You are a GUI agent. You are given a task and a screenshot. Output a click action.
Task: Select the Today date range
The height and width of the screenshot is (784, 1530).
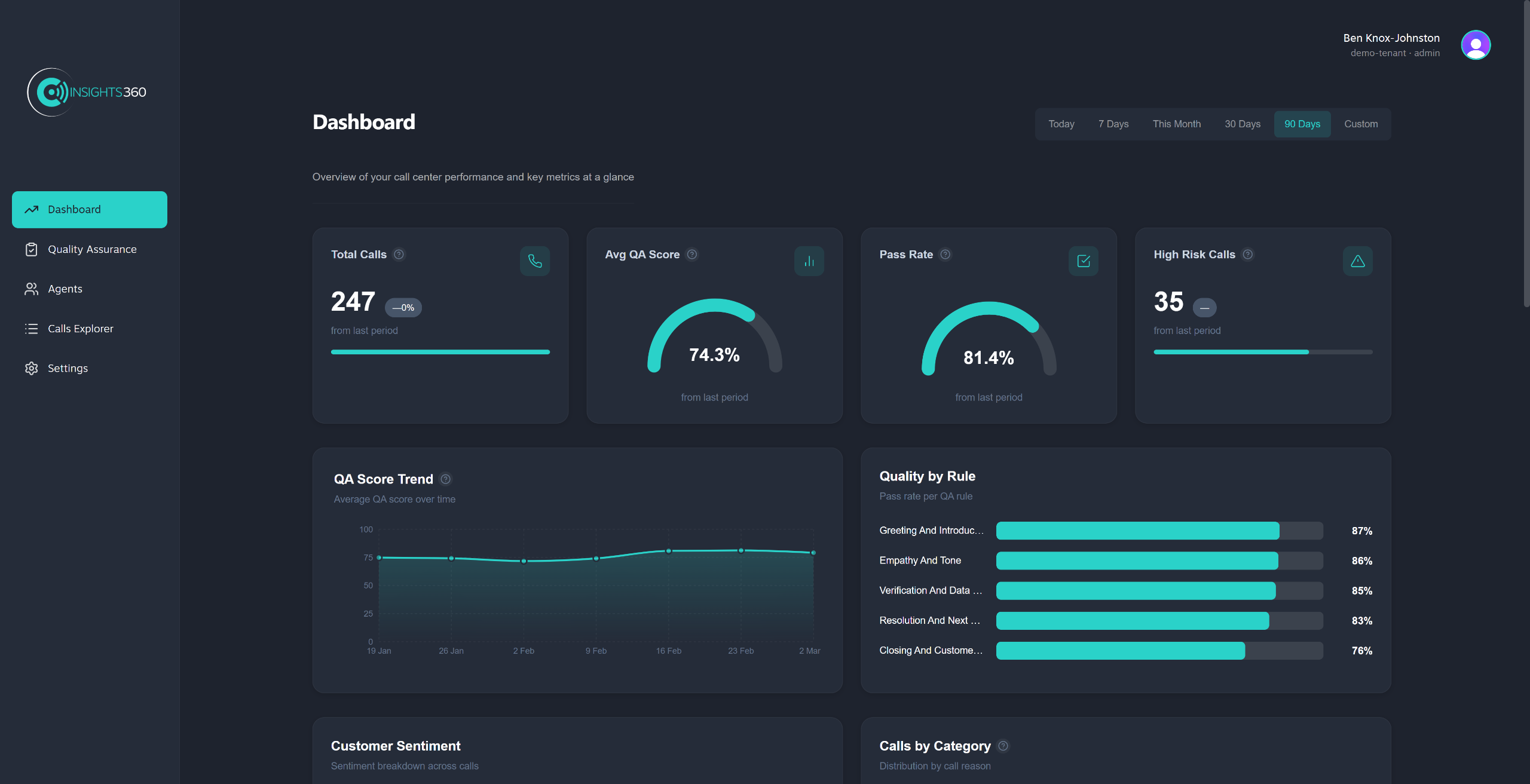(x=1061, y=124)
